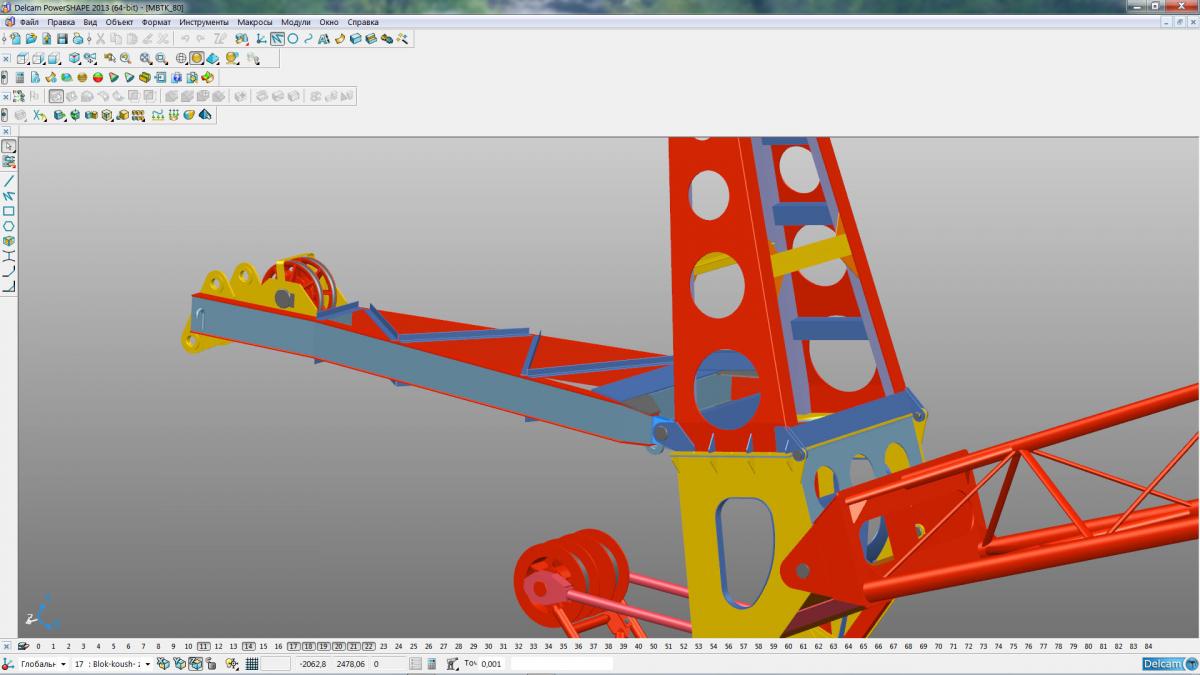Image resolution: width=1200 pixels, height=675 pixels.
Task: Open the levels manager icon before level 0
Action: 23,646
